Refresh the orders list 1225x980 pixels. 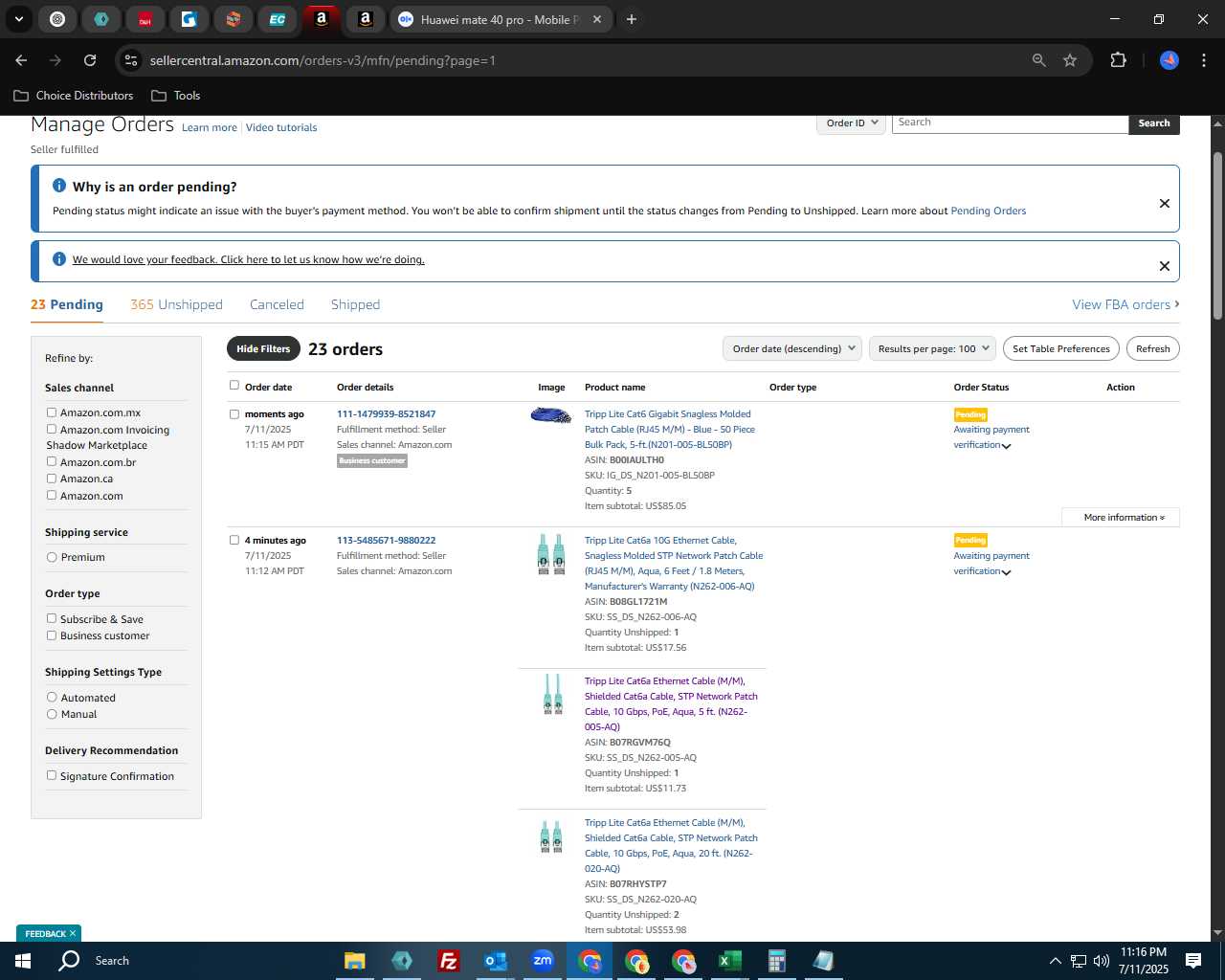pyautogui.click(x=1152, y=349)
